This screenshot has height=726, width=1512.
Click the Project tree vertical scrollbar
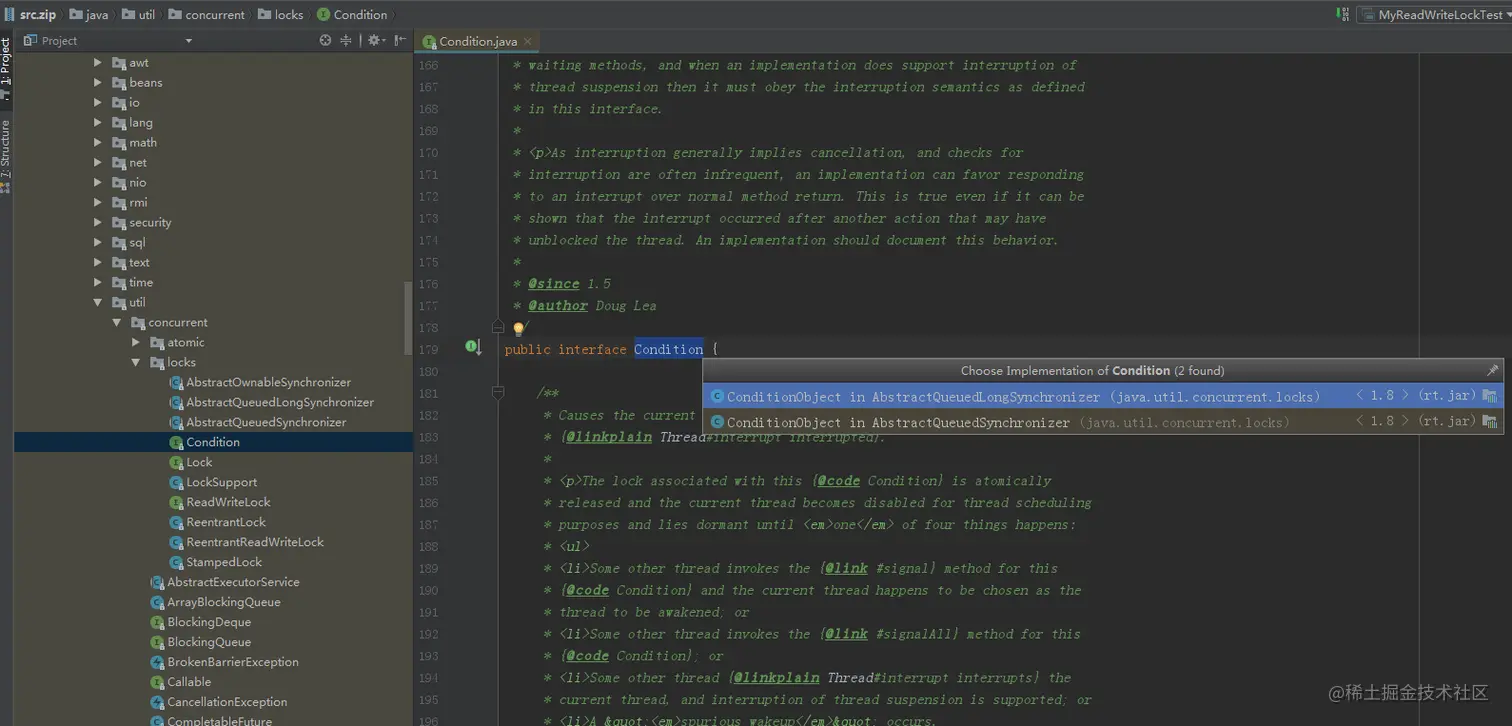click(408, 316)
